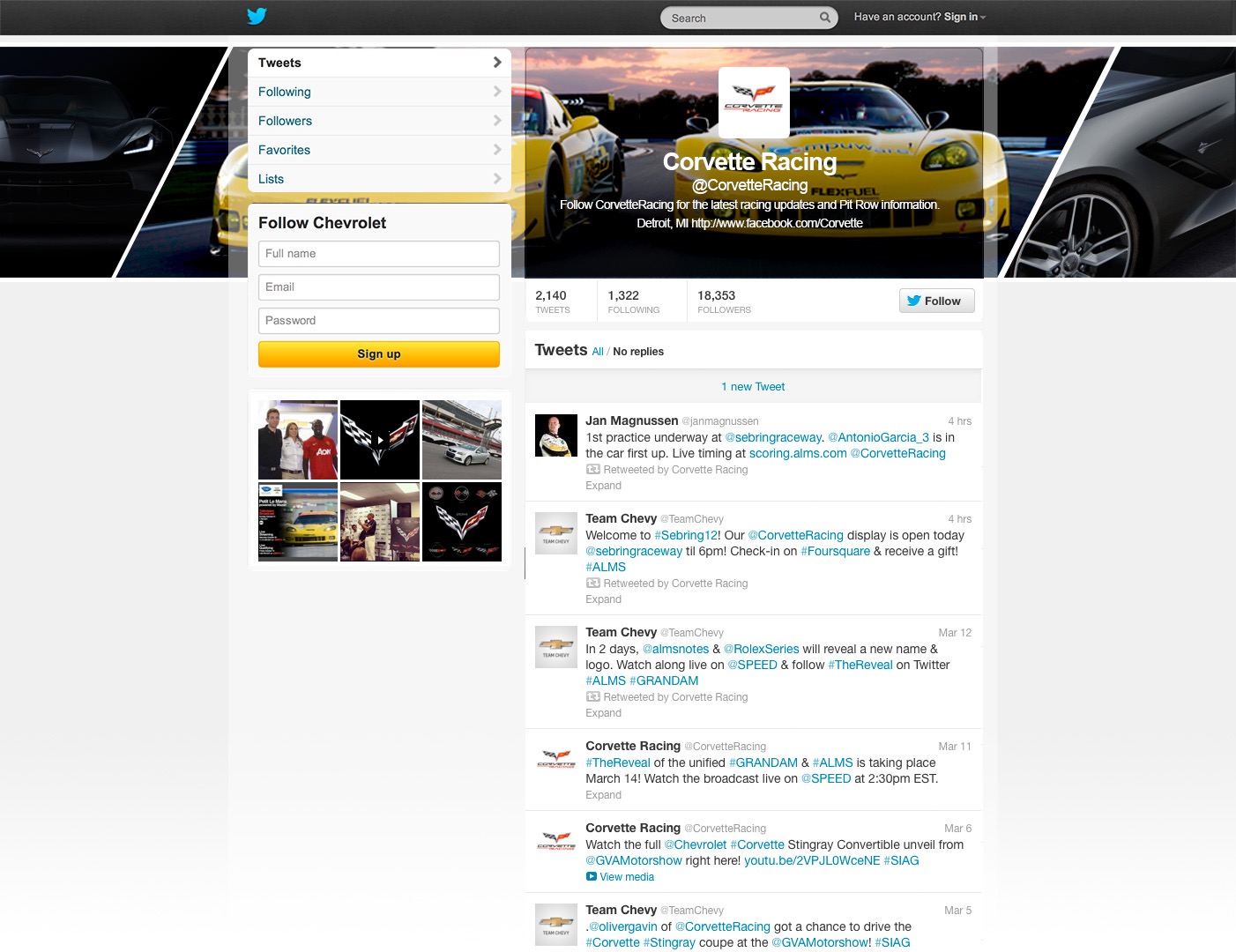This screenshot has height=952, width=1236.
Task: Expand Jan Magnussen's tweet
Action: point(603,486)
